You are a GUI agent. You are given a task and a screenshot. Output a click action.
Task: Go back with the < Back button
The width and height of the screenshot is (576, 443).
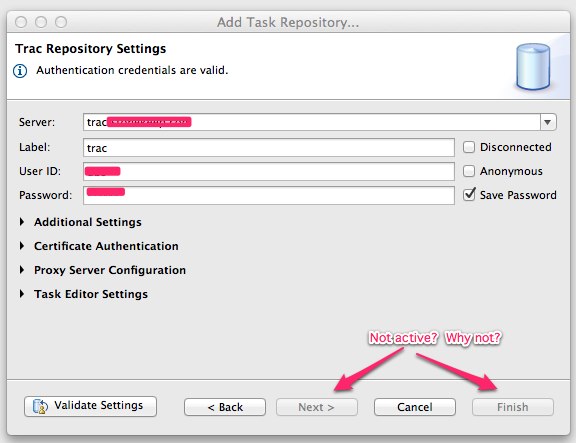point(225,407)
